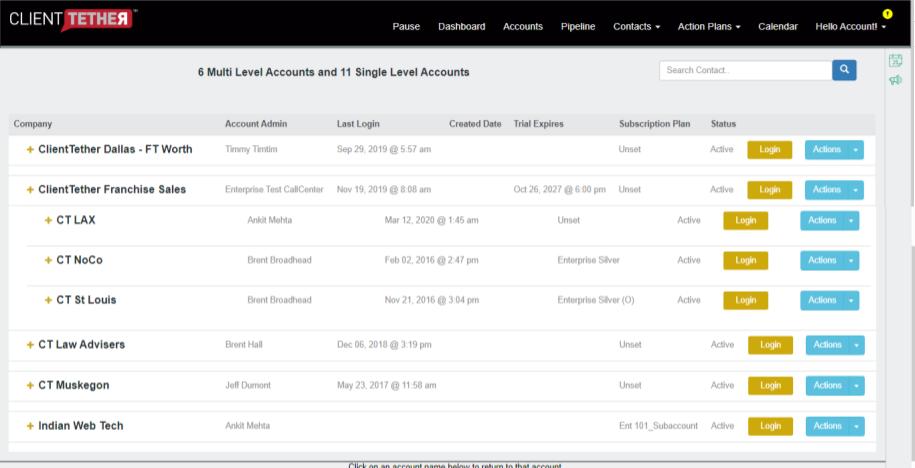Open Actions dropdown arrow for CT Muskegon

[x=857, y=386]
